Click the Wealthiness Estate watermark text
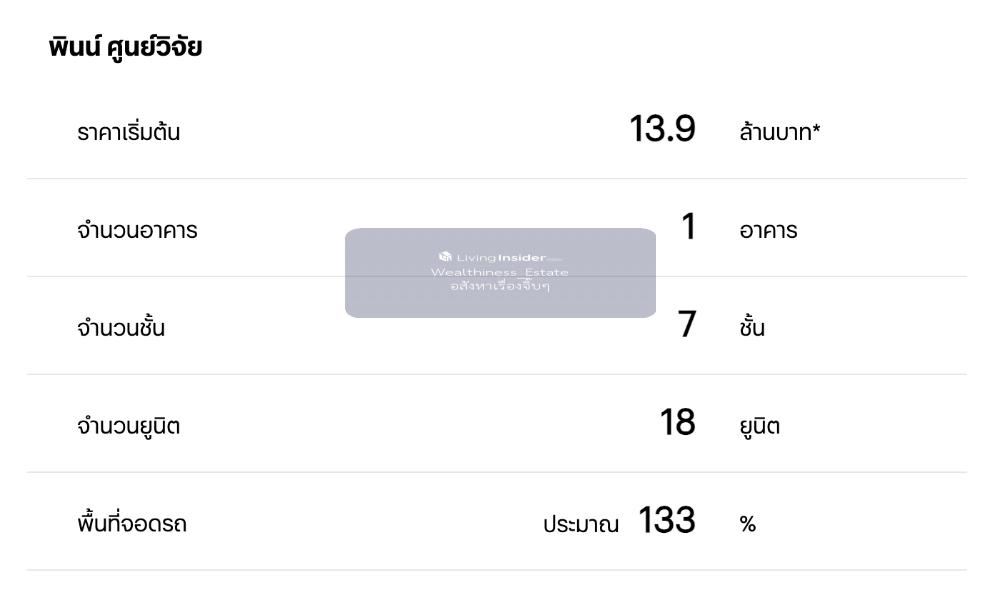 click(500, 273)
